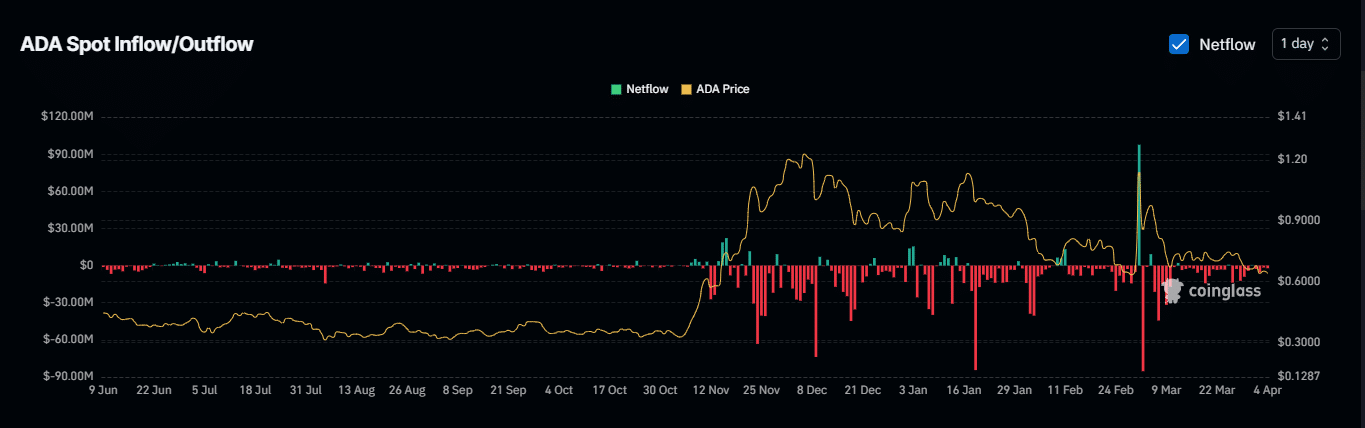Click the 9 Jun date on the x-axis
The height and width of the screenshot is (428, 1365).
(103, 390)
